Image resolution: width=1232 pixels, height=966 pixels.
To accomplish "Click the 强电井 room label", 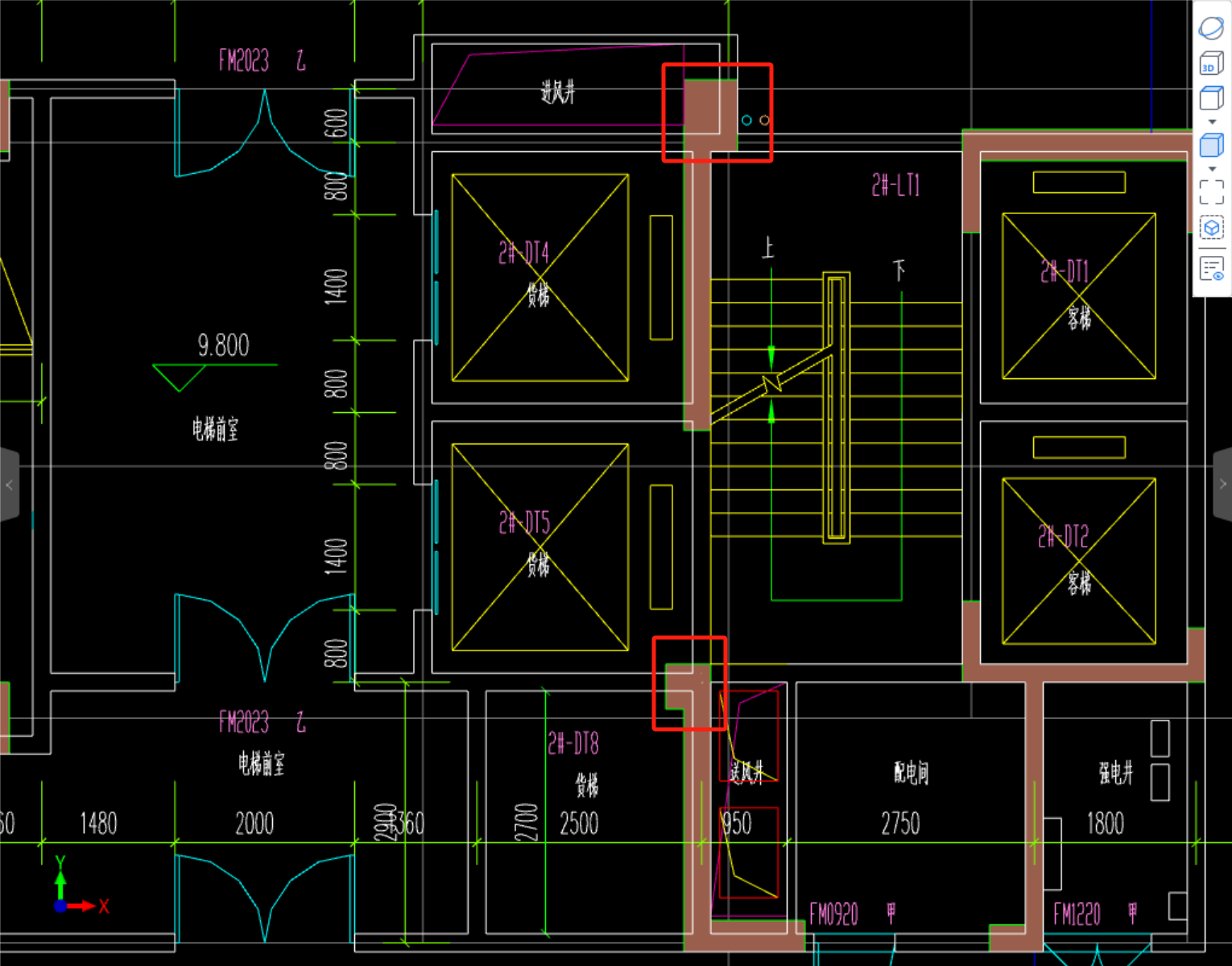I will point(1116,774).
